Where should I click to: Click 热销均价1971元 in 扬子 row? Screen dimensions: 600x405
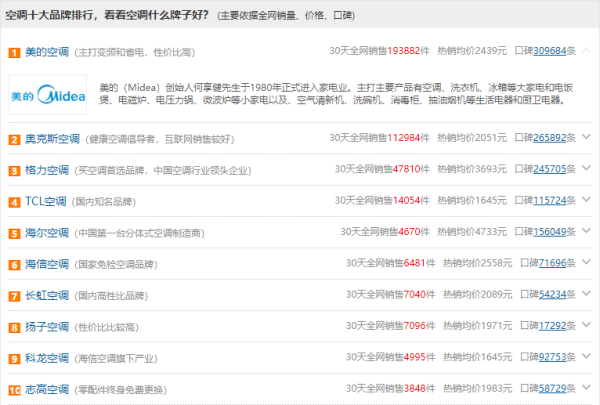478,326
